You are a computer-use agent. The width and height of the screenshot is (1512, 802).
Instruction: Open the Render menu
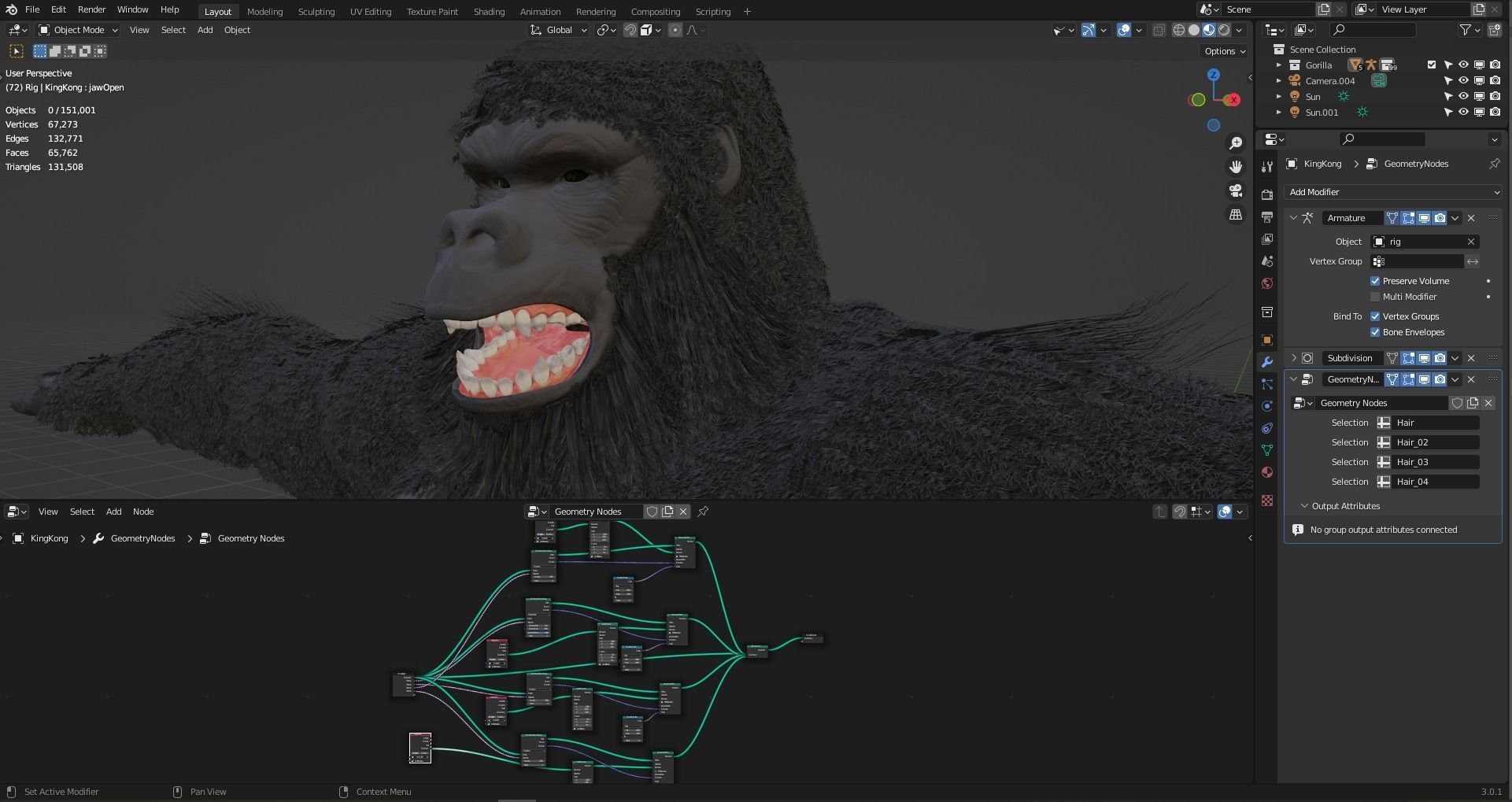click(x=91, y=9)
